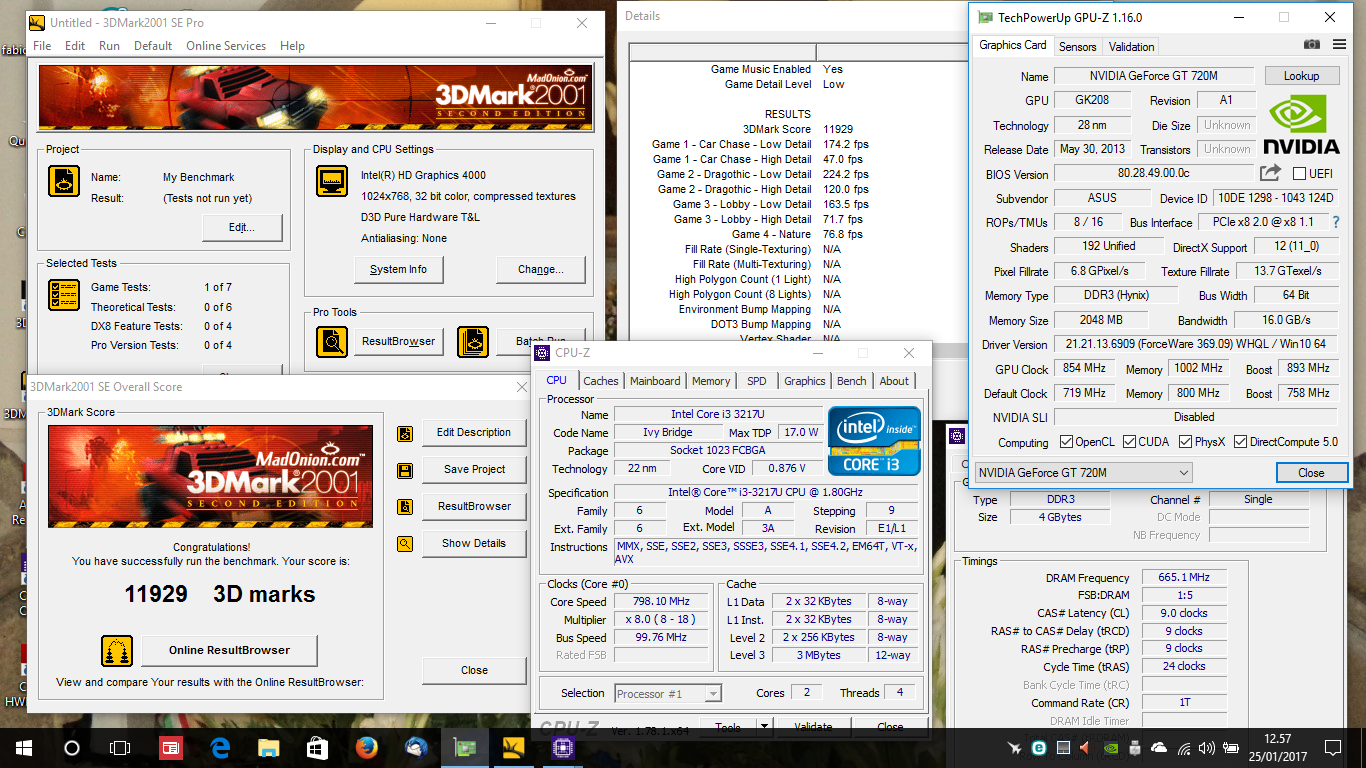1366x768 pixels.
Task: Click the Selected Tests checklist icon
Action: pos(64,295)
